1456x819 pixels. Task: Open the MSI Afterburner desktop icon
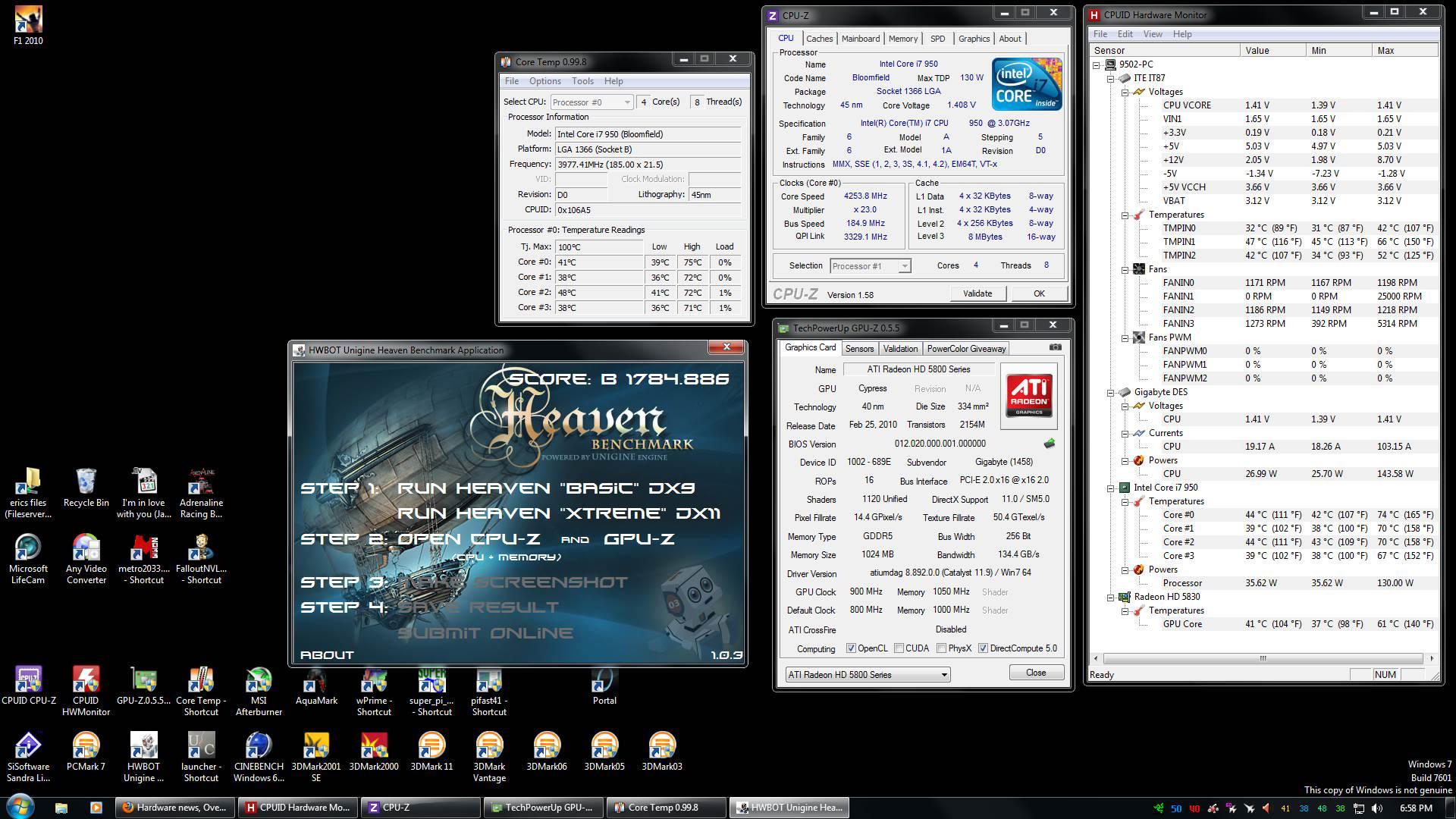point(259,691)
